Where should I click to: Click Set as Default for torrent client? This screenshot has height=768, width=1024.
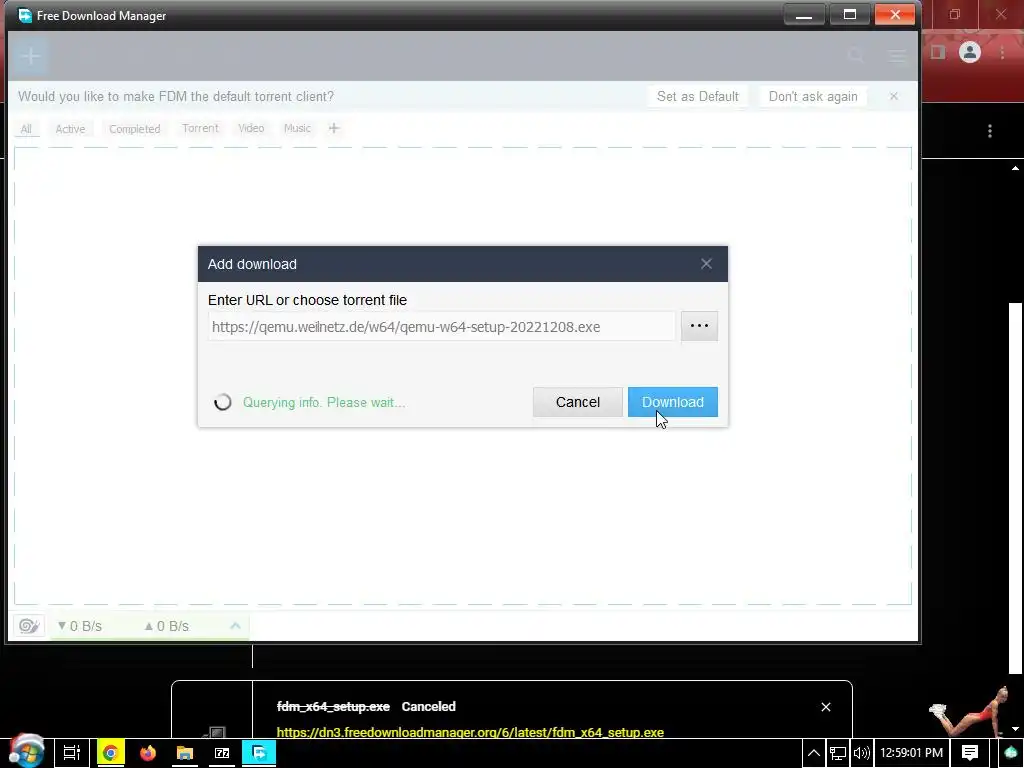point(697,97)
